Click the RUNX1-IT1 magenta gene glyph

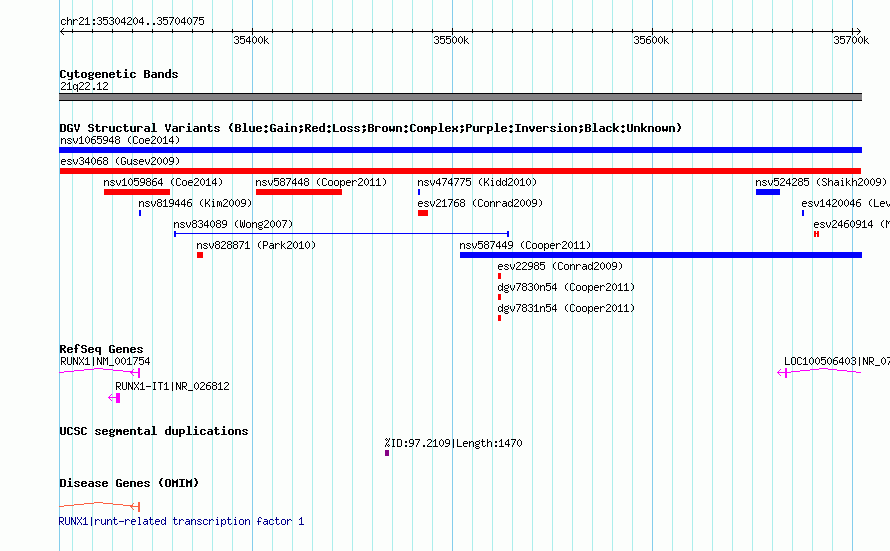click(x=114, y=398)
